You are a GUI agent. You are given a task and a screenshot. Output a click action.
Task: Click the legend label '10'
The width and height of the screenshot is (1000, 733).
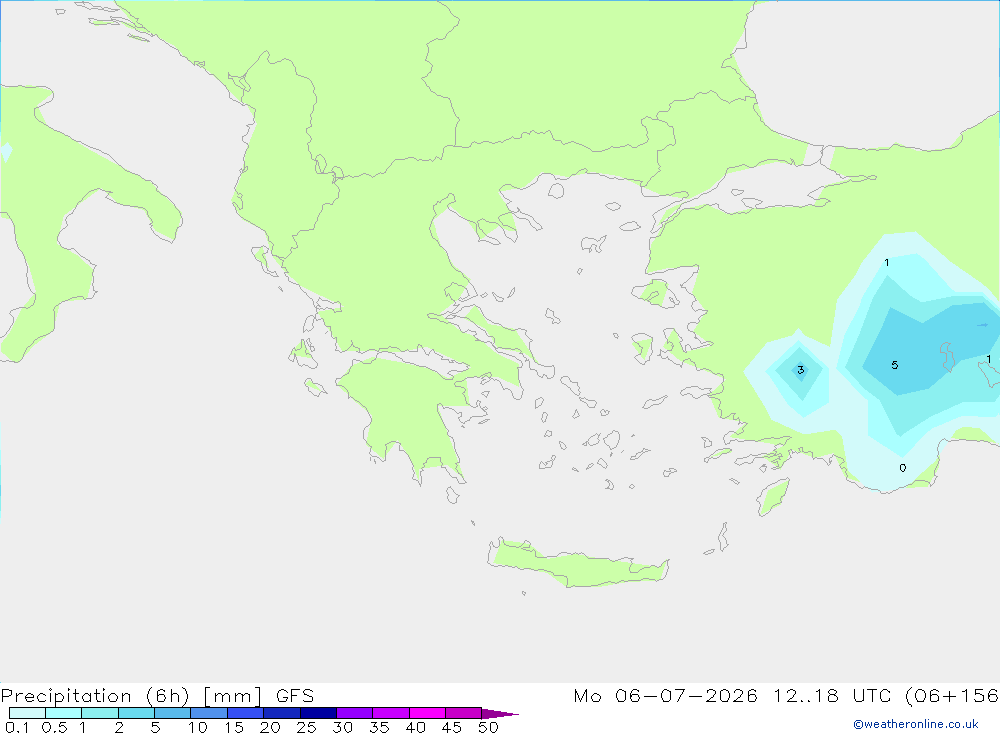point(197,727)
